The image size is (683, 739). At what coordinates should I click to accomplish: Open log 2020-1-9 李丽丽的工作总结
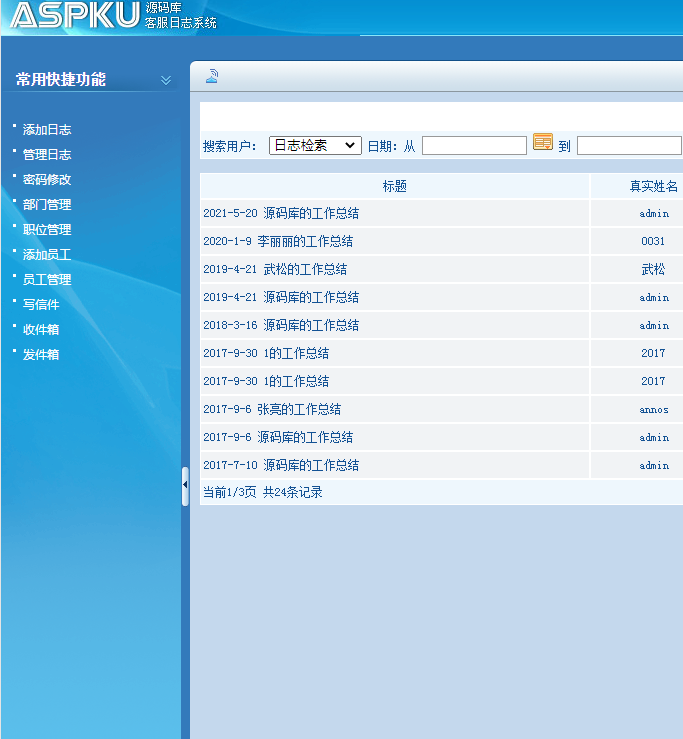[x=278, y=241]
